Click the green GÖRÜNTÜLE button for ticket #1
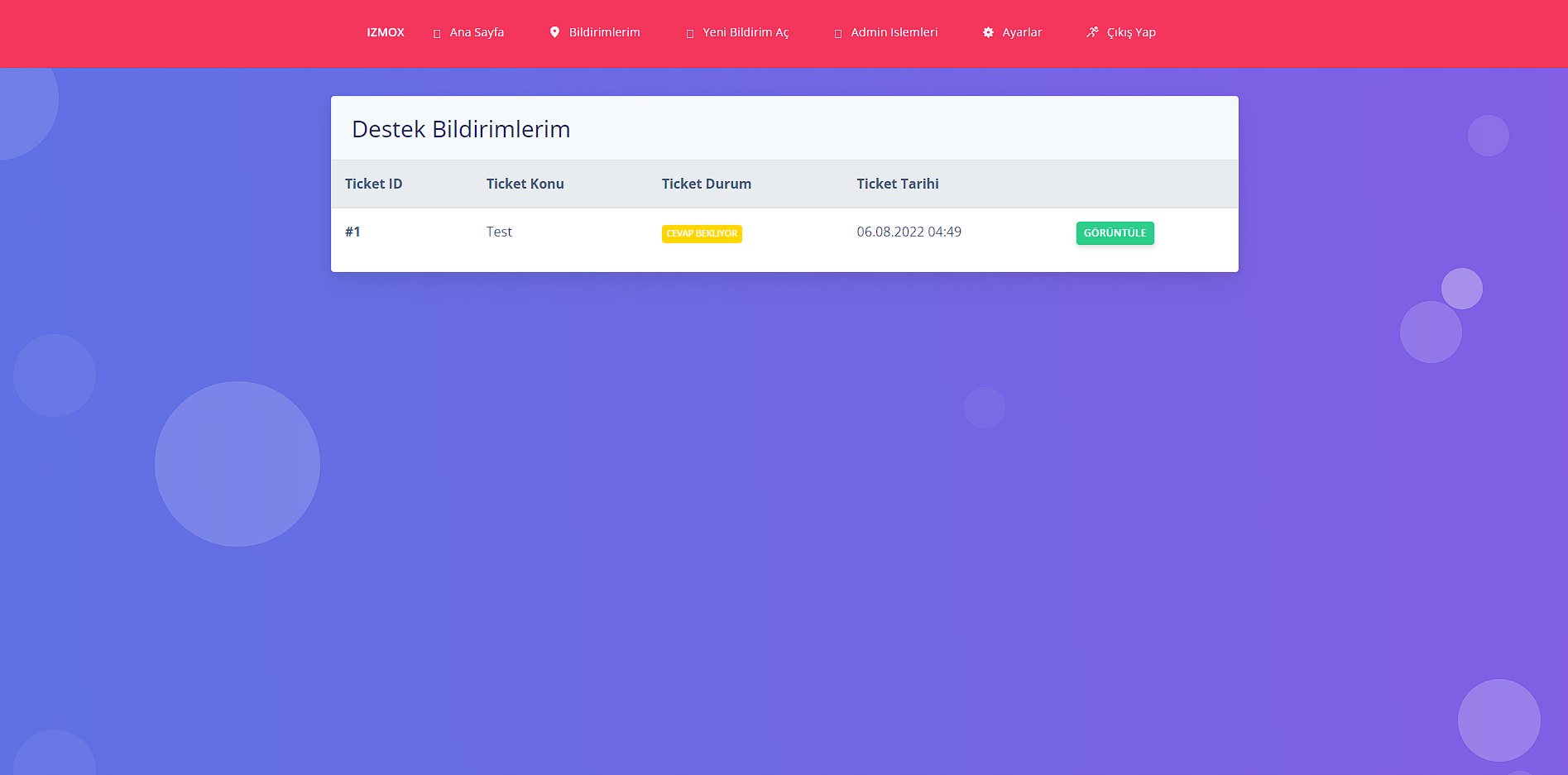 [1115, 233]
